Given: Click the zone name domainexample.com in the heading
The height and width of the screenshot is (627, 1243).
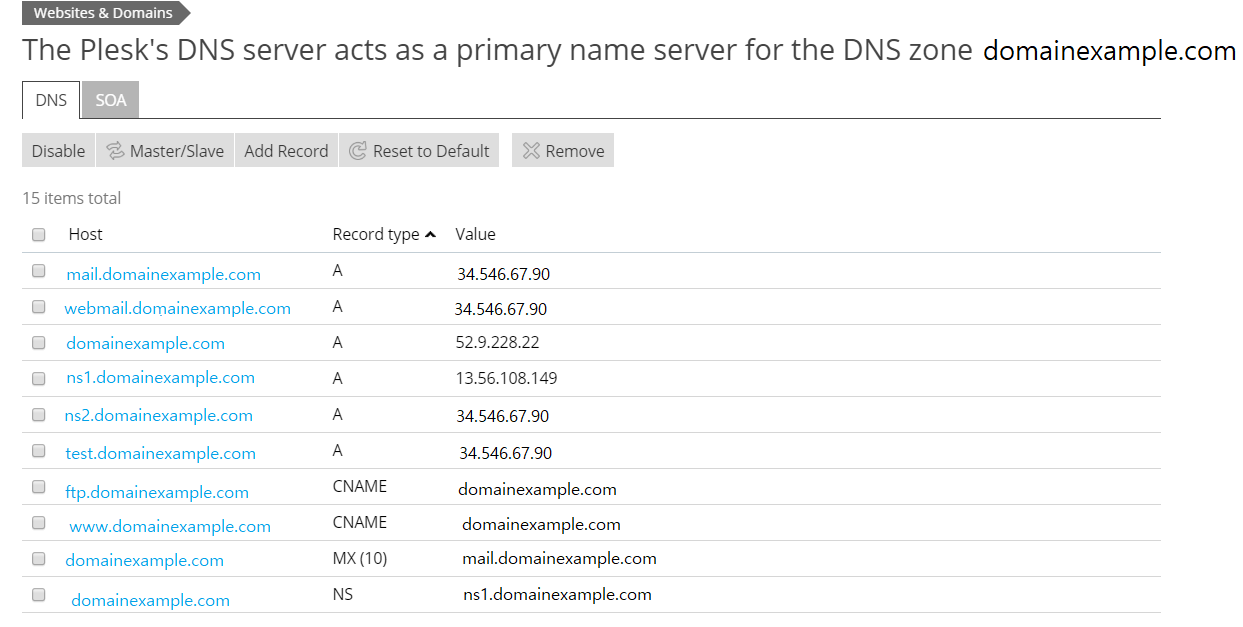Looking at the screenshot, I should tap(1110, 51).
